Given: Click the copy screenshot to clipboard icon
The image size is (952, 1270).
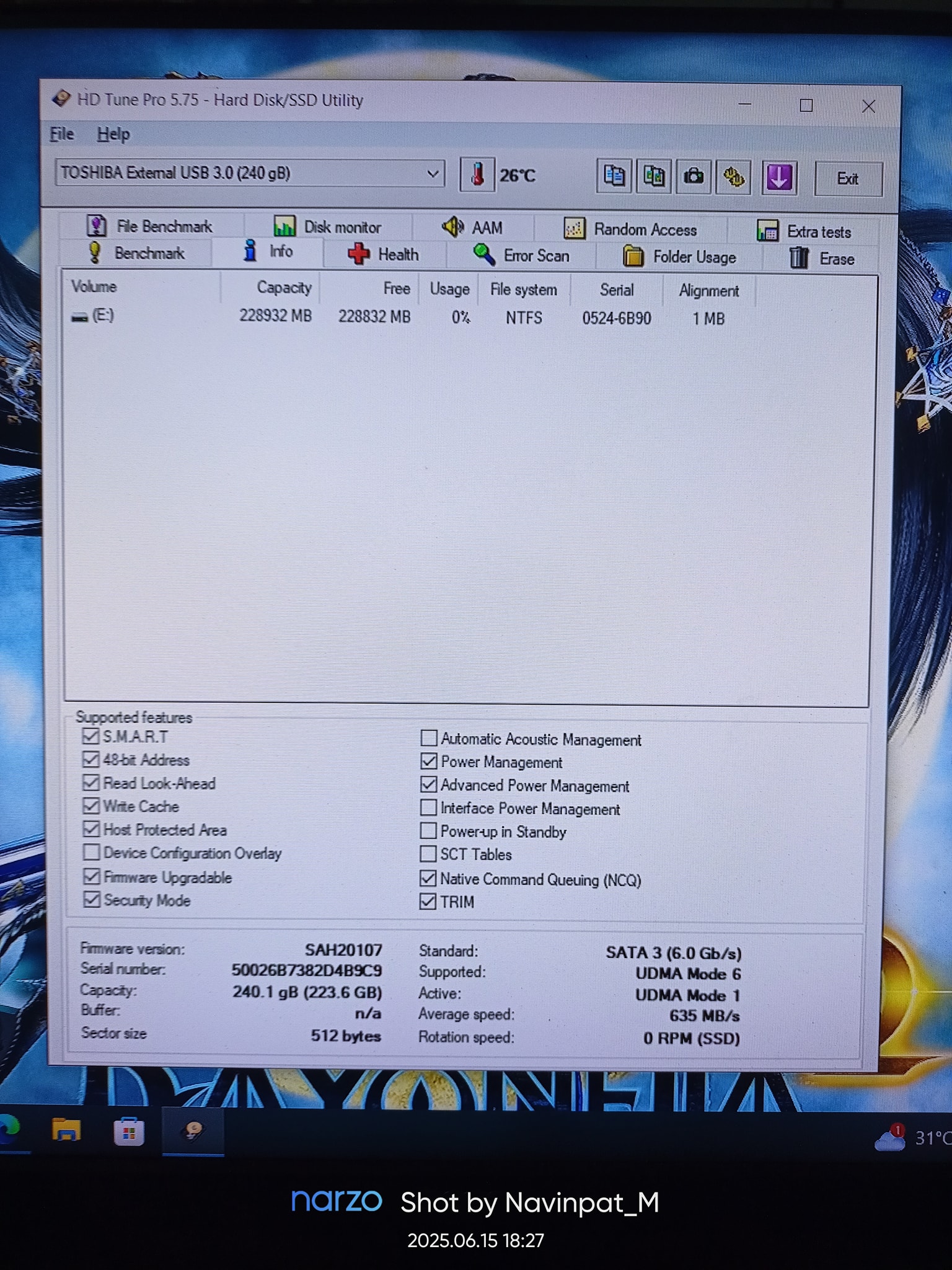Looking at the screenshot, I should pos(654,177).
